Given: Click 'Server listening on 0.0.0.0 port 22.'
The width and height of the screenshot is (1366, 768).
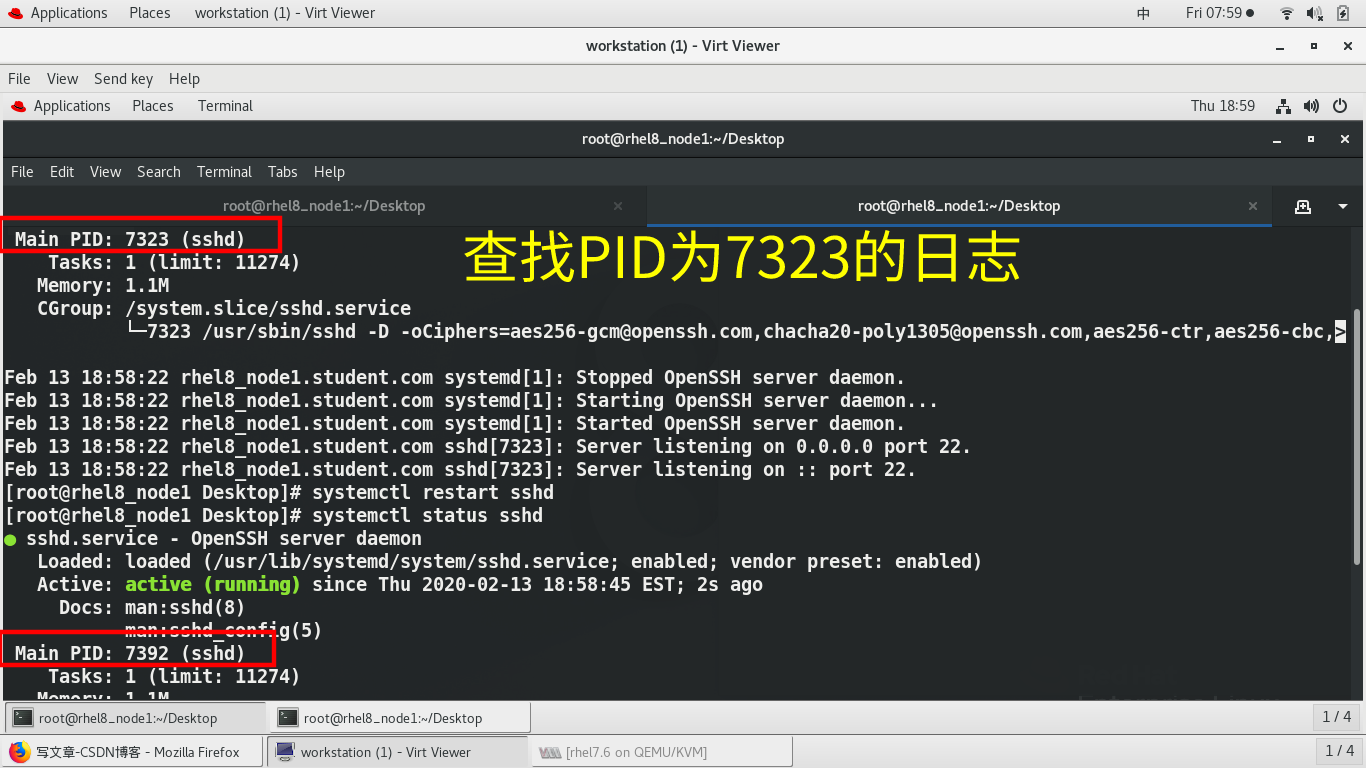Looking at the screenshot, I should (x=773, y=447).
